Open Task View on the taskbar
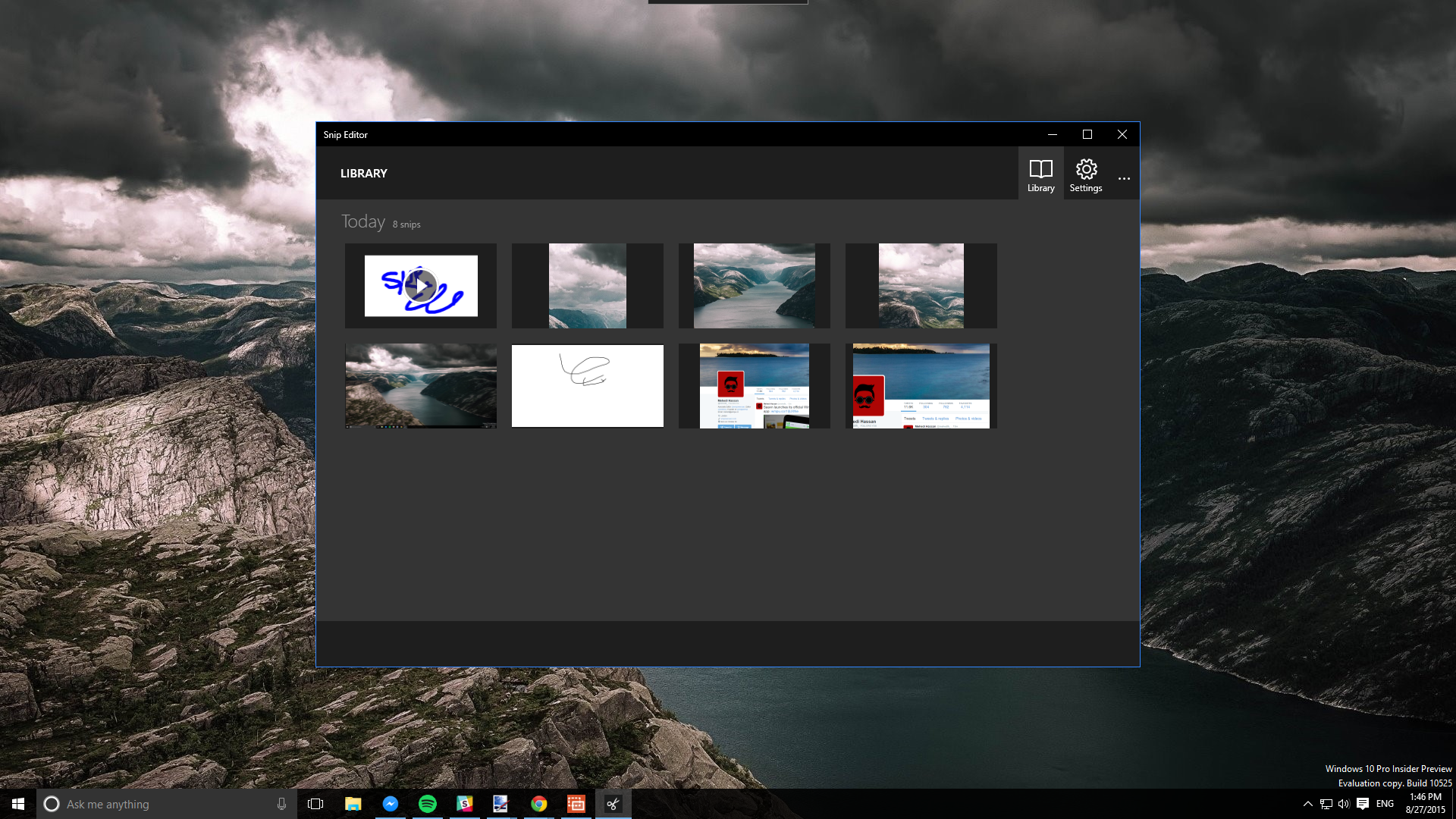 (315, 804)
